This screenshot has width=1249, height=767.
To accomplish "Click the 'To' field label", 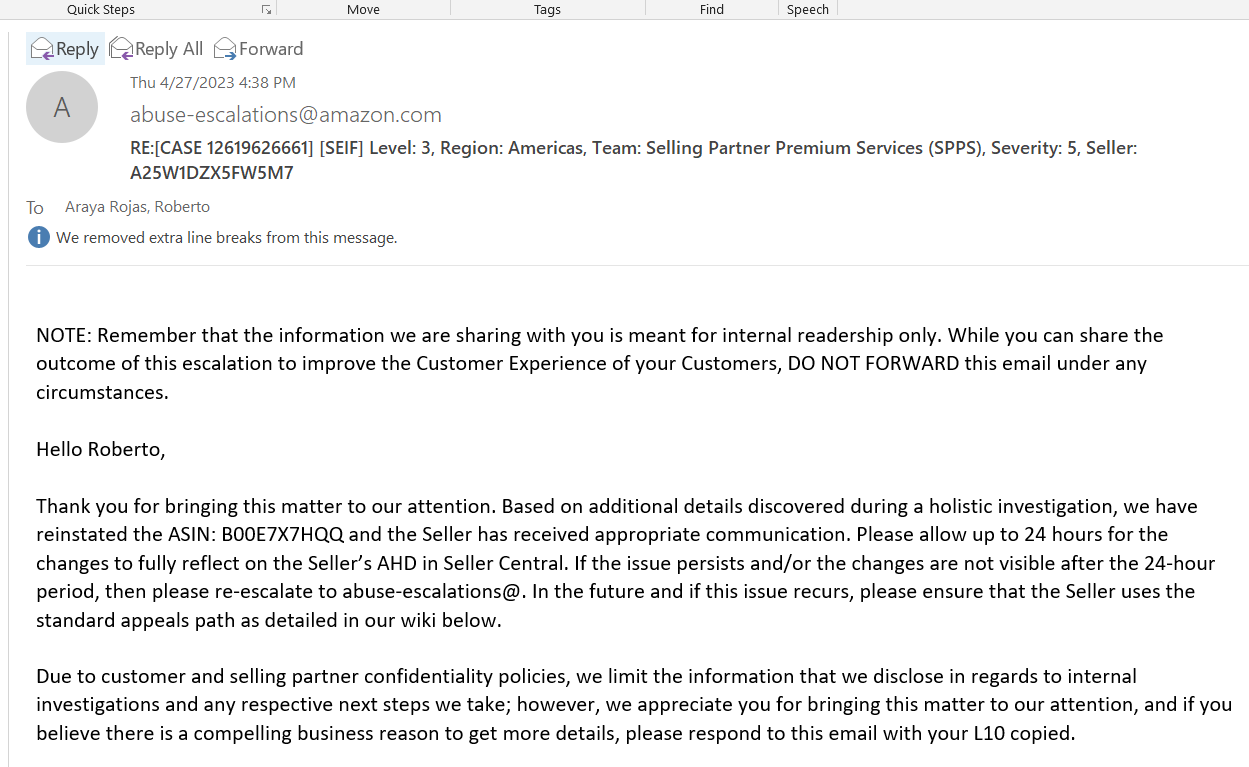I will 35,208.
